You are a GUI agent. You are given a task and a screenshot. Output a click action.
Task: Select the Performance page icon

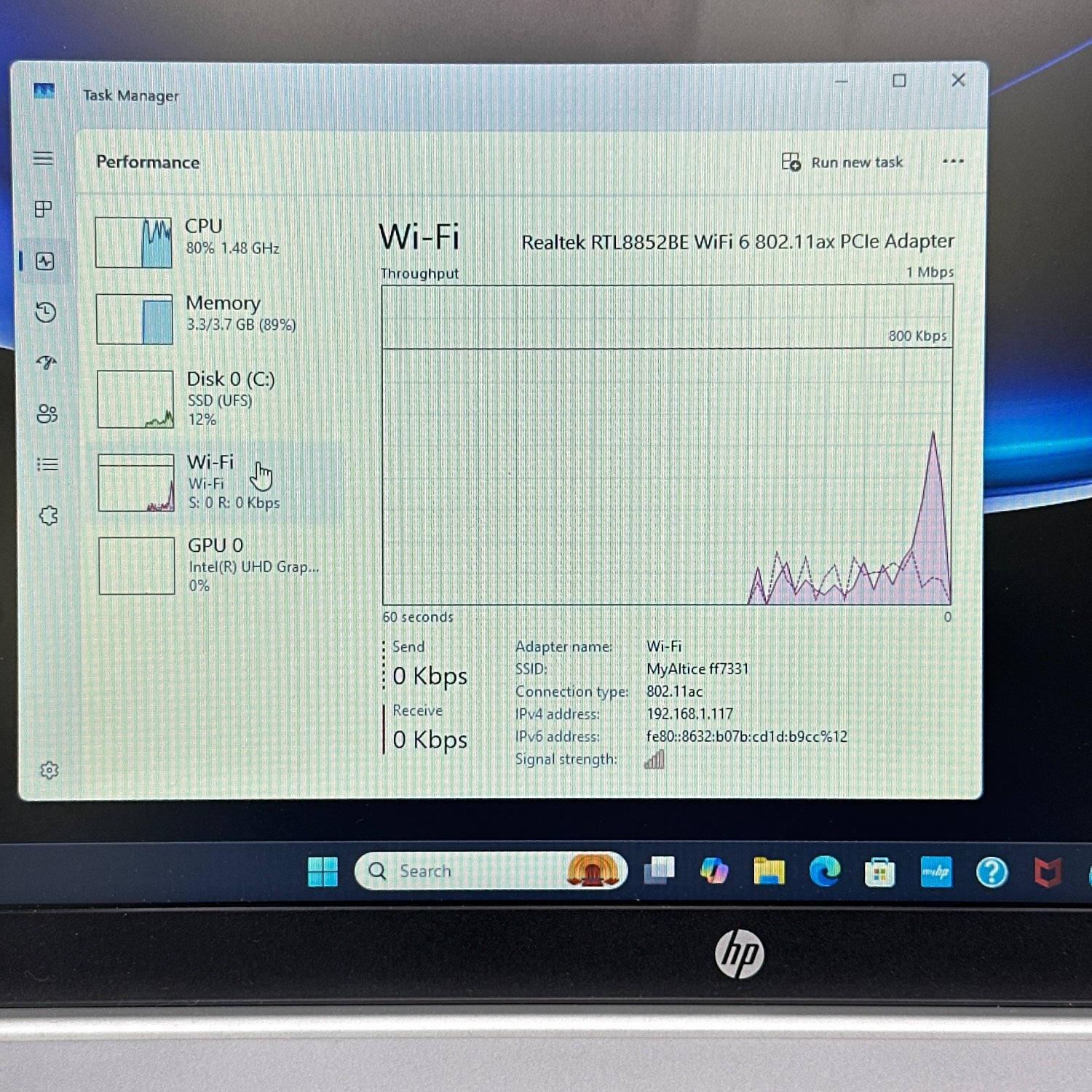pos(45,261)
